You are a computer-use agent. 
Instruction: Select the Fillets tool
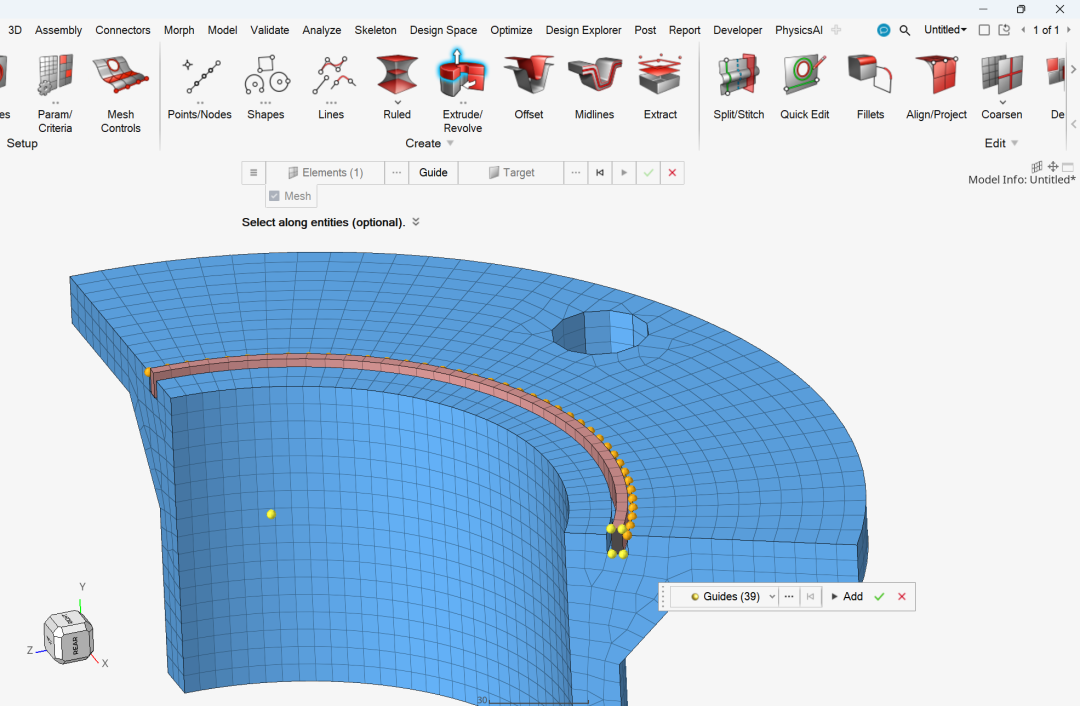point(870,78)
